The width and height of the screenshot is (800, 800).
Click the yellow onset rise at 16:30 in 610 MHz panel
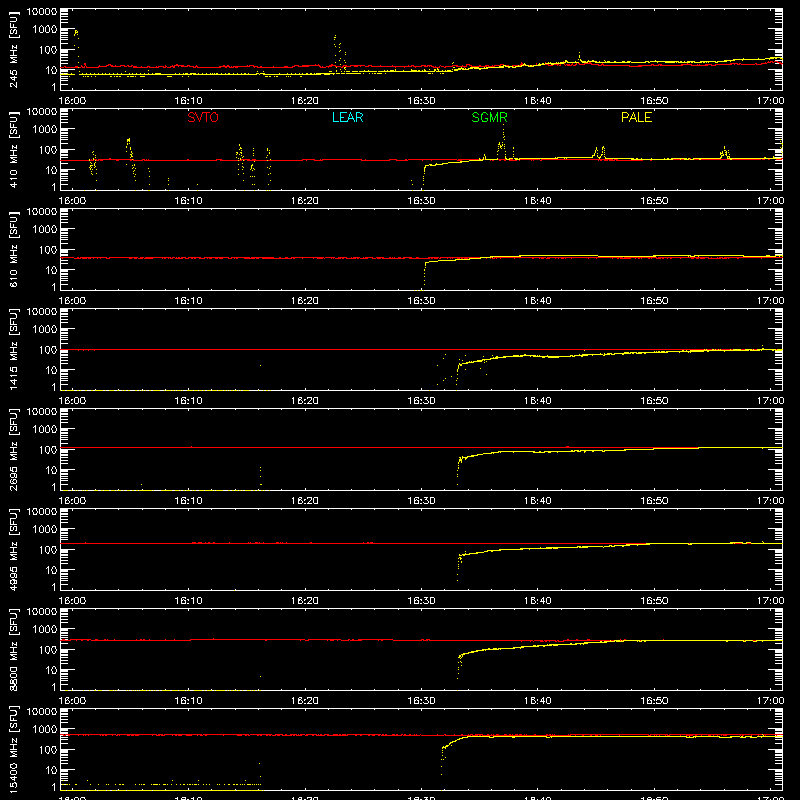(424, 274)
